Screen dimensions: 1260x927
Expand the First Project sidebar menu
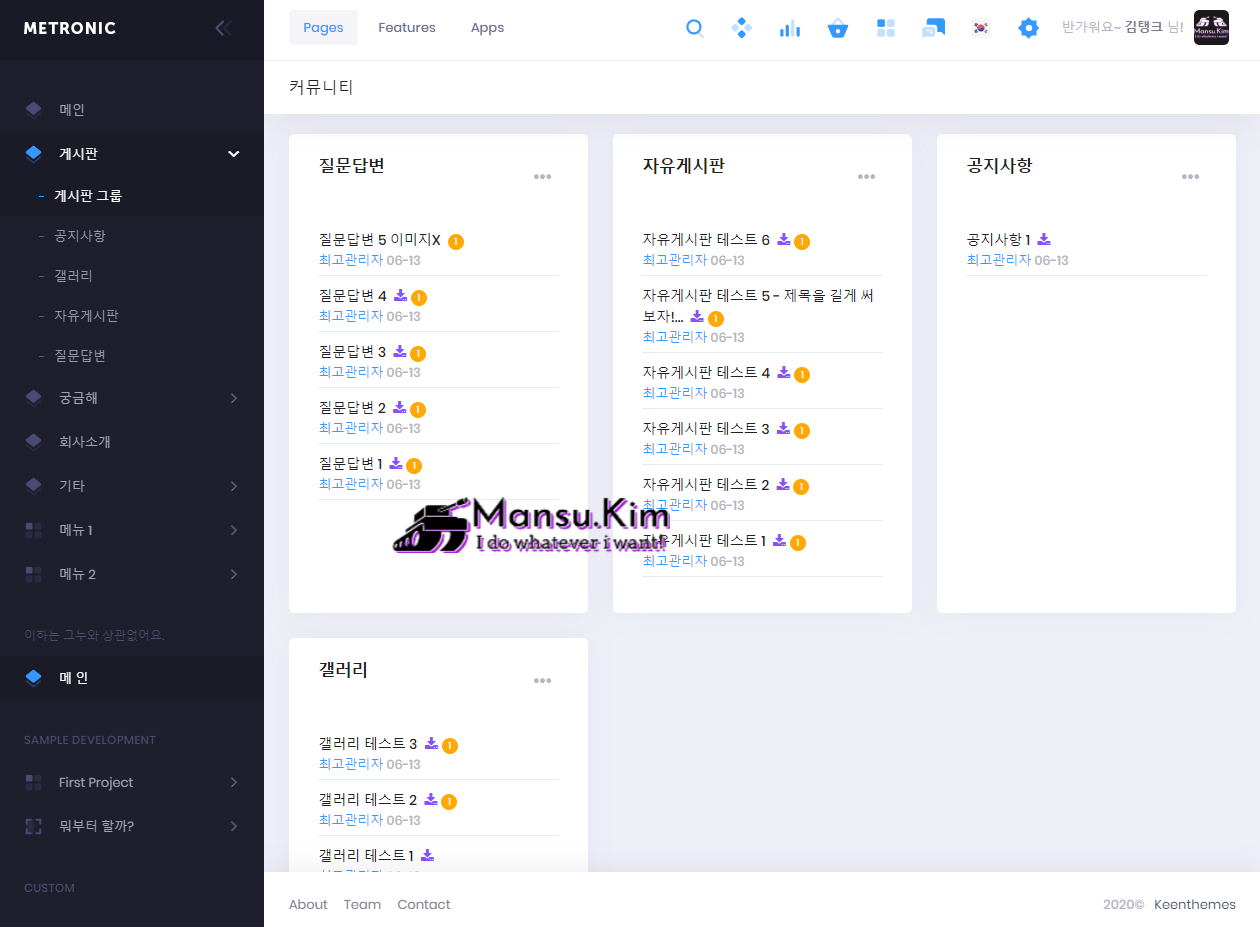coord(234,782)
